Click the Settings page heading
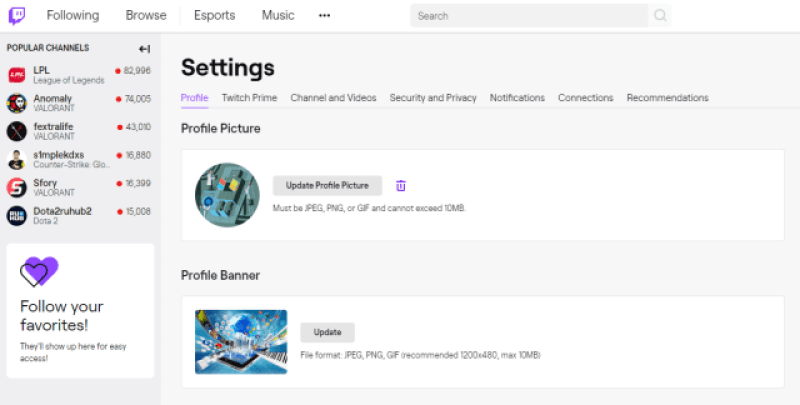 228,67
